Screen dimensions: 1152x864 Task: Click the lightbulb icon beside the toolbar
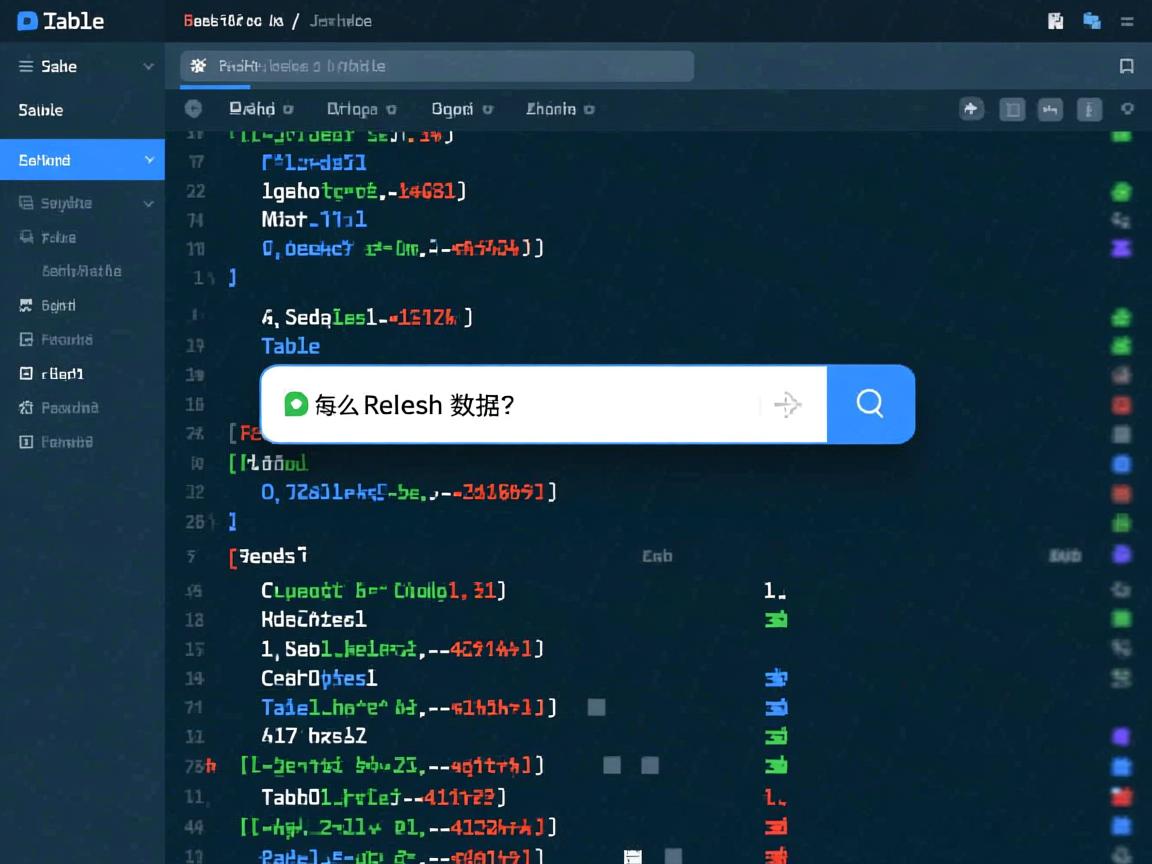(1127, 109)
